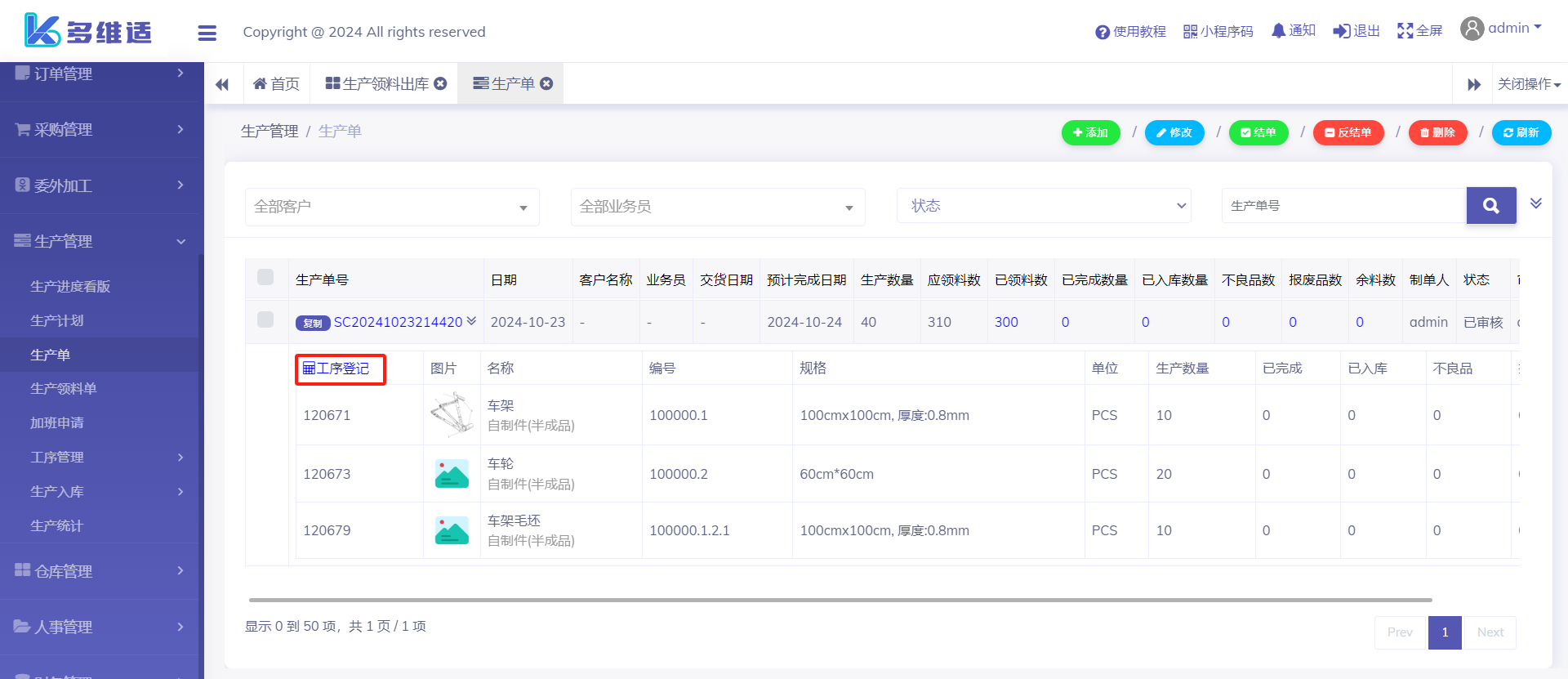Toggle the select-all checkbox in table header
The height and width of the screenshot is (679, 1568).
pos(265,277)
